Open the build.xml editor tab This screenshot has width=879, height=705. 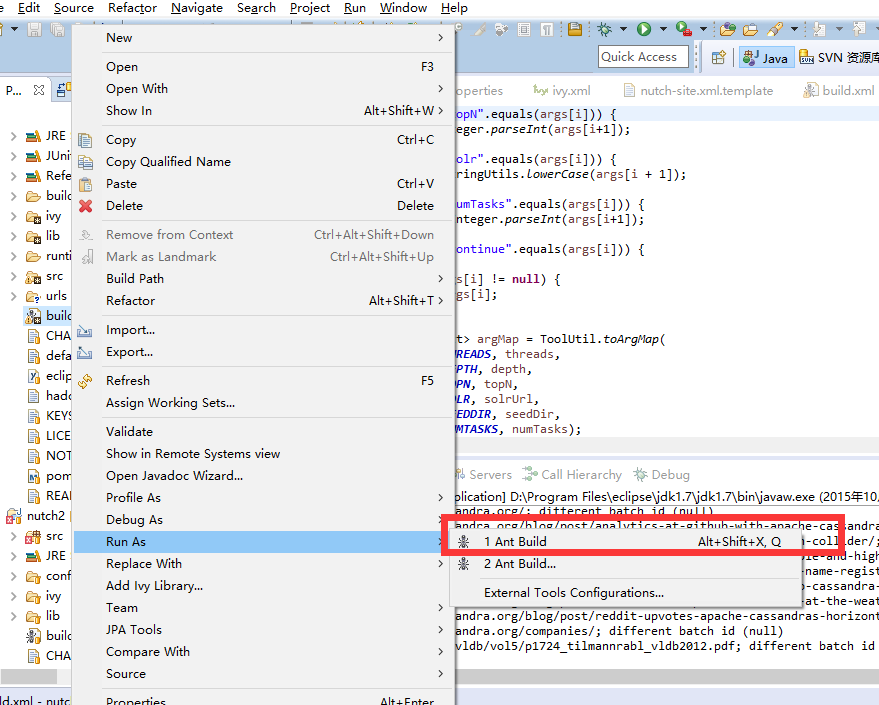(x=839, y=91)
